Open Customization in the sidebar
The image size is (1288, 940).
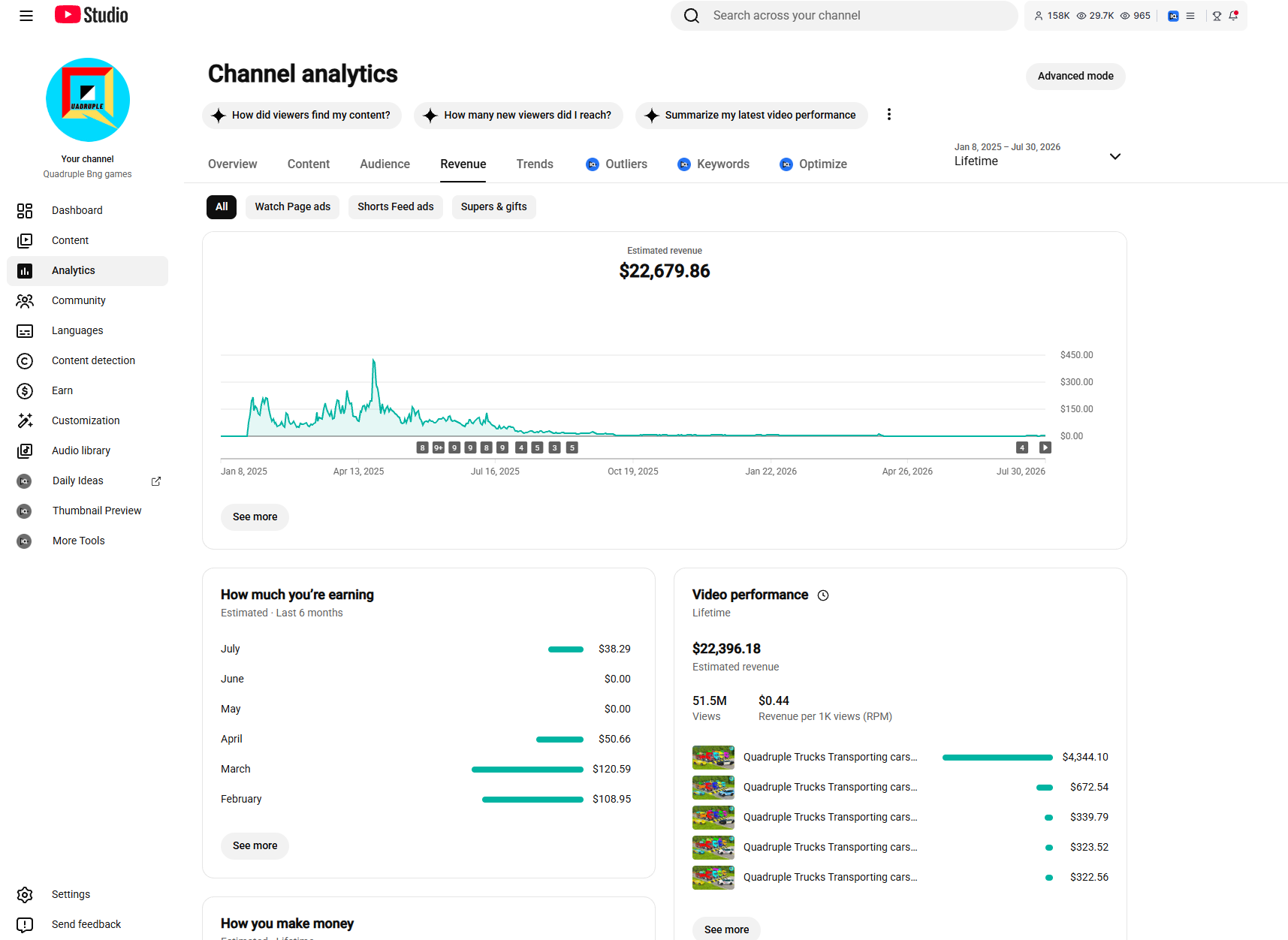click(x=87, y=420)
